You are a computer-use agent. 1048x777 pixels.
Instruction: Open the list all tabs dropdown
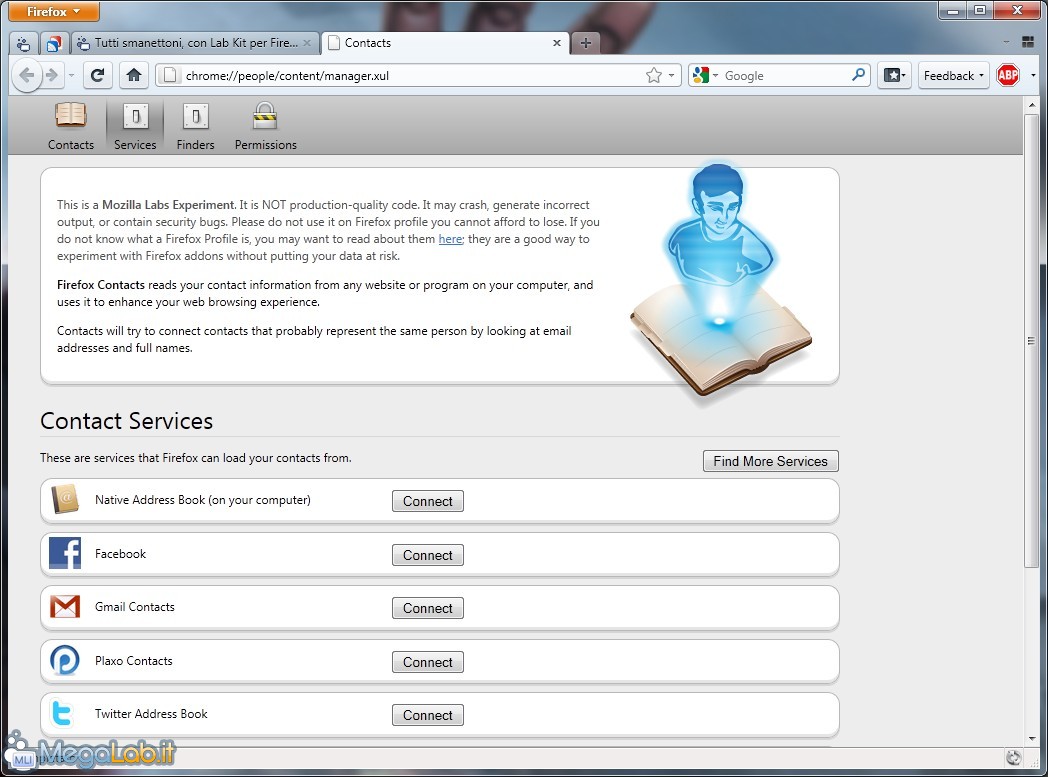[1006, 42]
